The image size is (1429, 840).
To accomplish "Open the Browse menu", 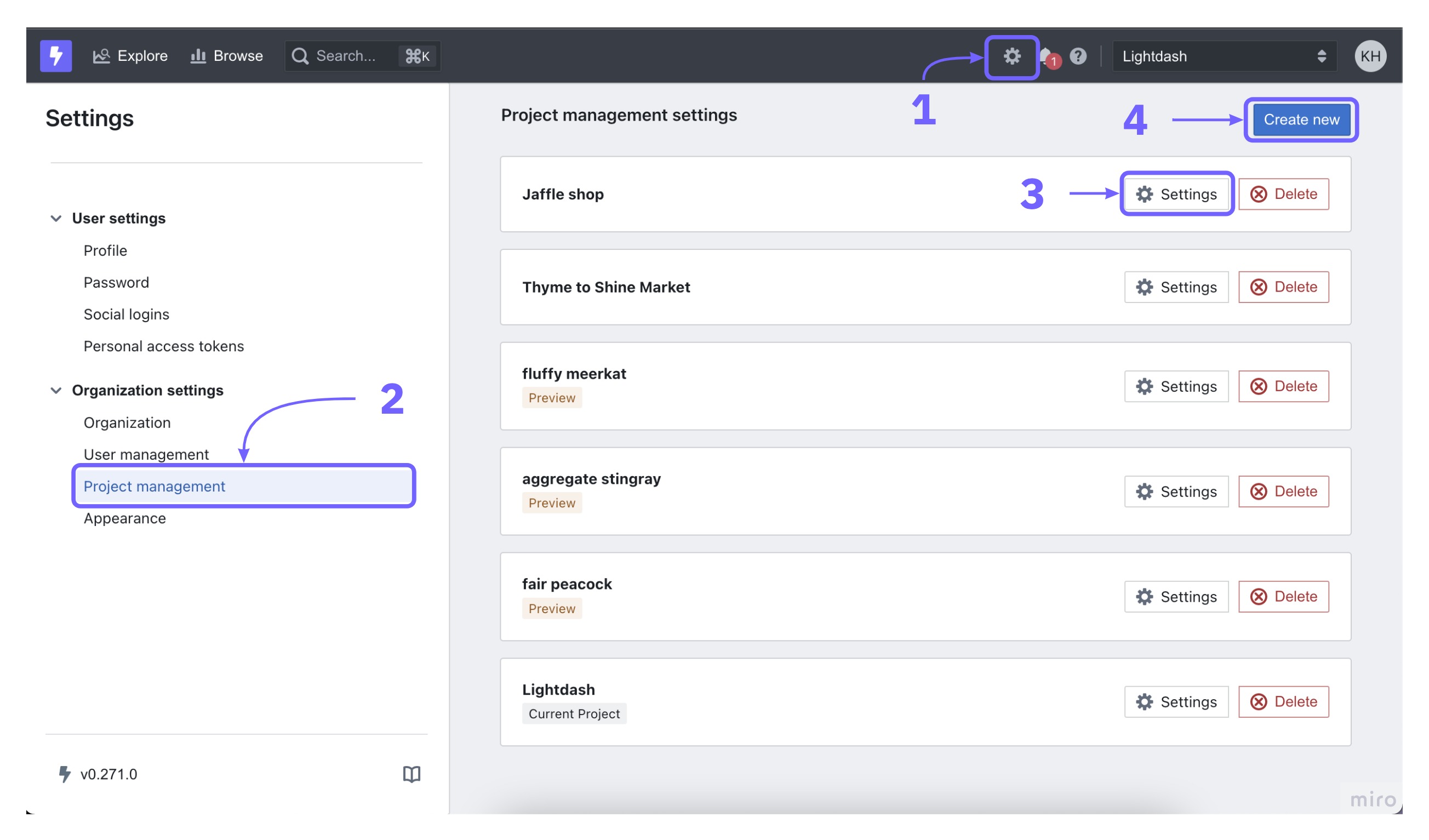I will click(x=226, y=55).
